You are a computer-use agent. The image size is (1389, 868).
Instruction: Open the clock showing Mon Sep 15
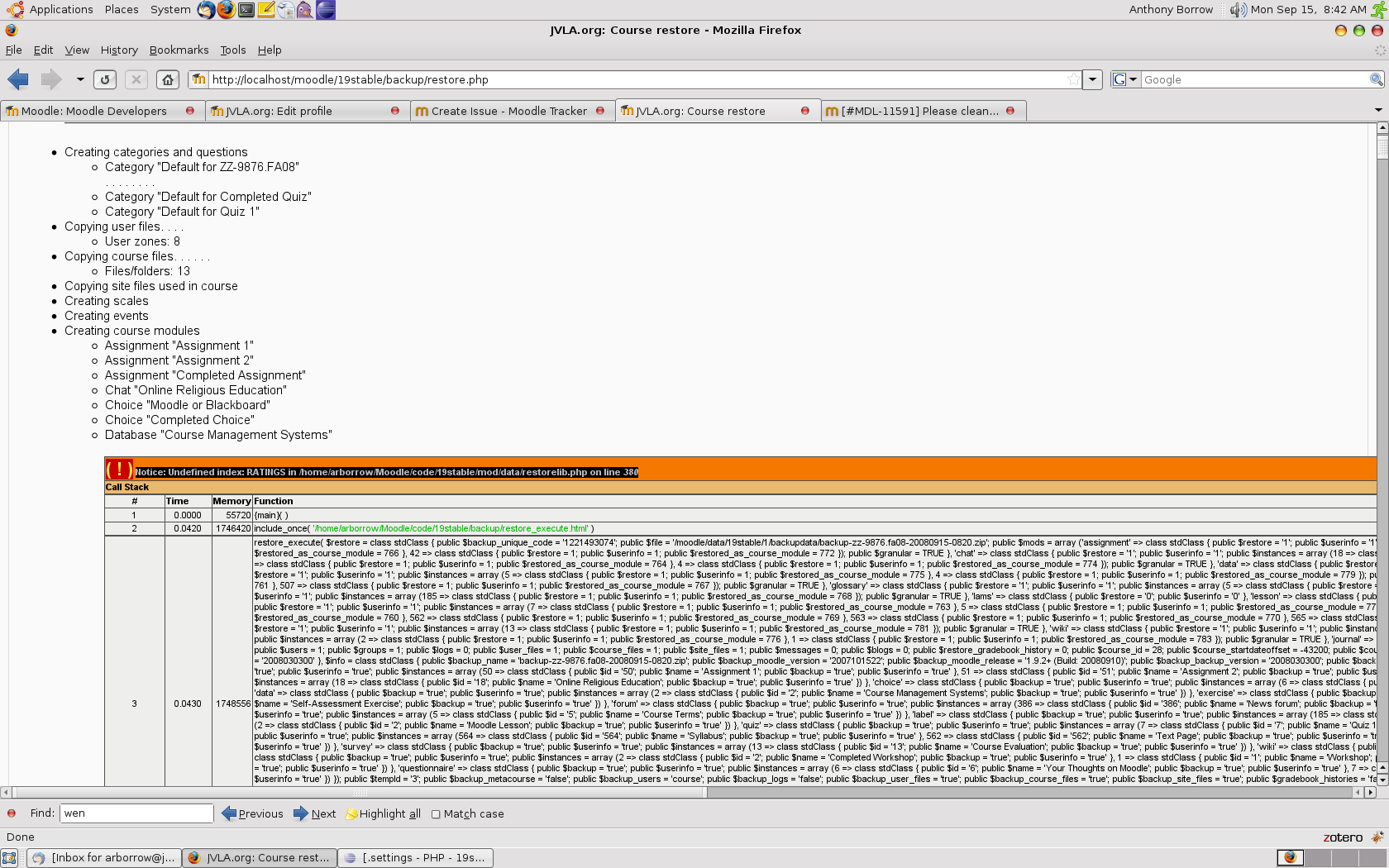click(1308, 10)
